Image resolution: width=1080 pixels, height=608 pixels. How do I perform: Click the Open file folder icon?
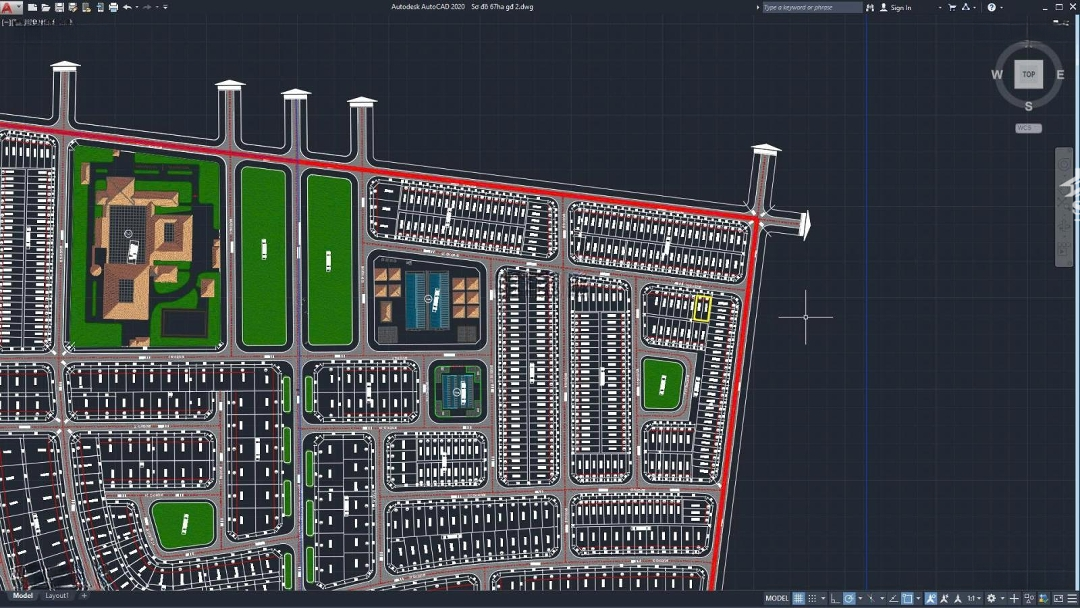[46, 7]
